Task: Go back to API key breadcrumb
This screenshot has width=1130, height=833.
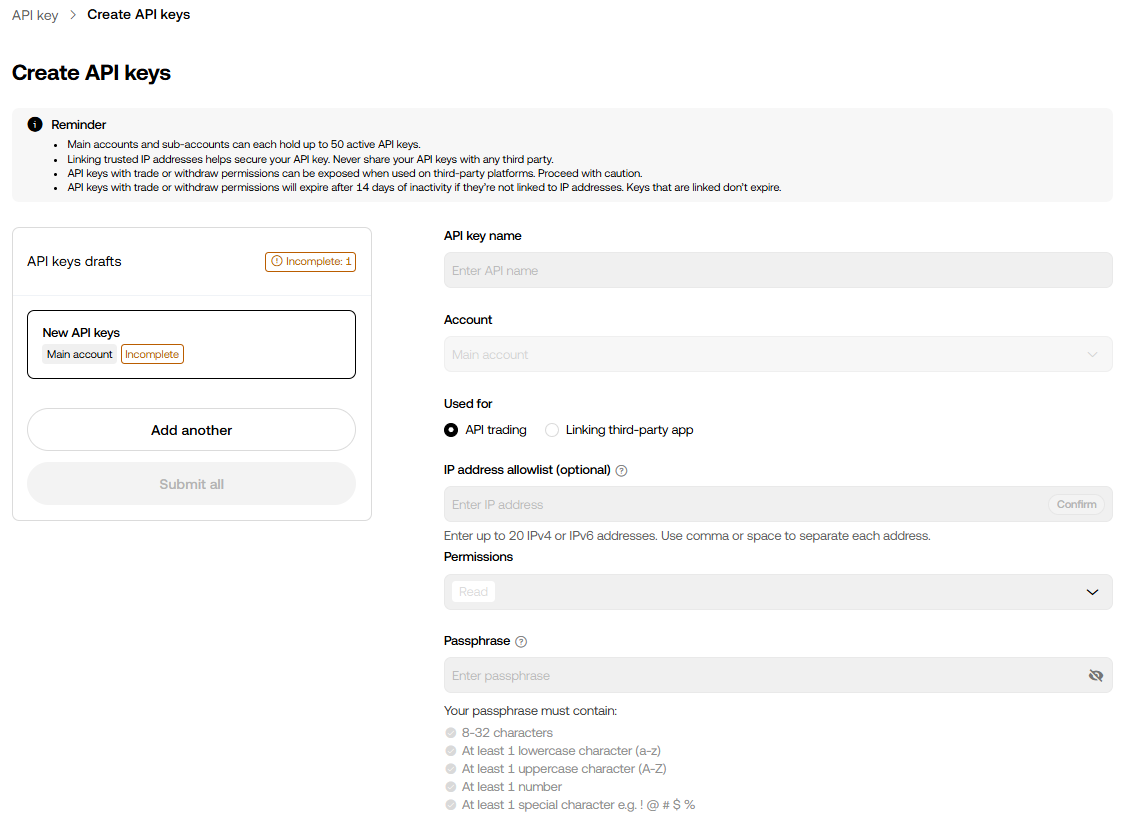Action: (x=35, y=15)
